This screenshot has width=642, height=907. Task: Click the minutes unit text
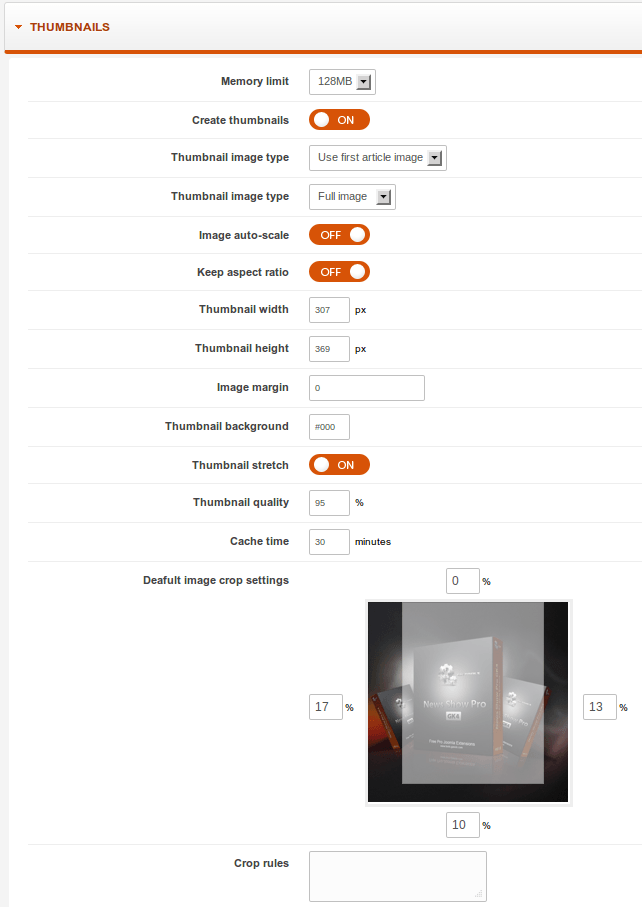point(372,542)
